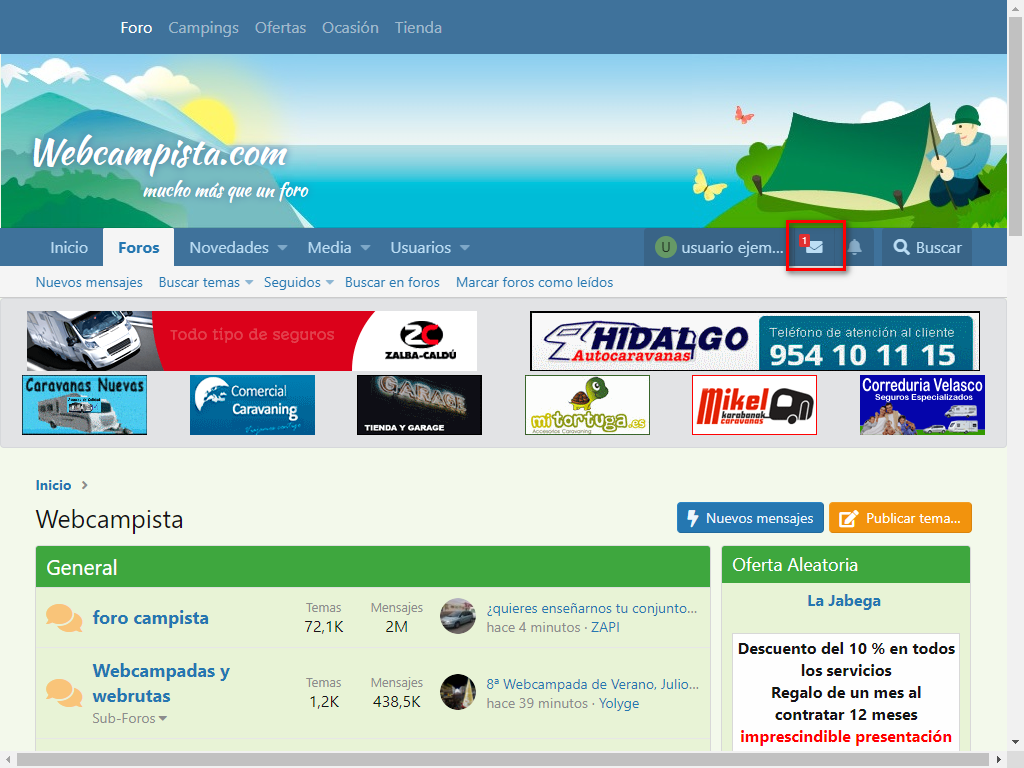Viewport: 1024px width, 768px height.
Task: Click the Webcampista.com header logo
Action: click(x=170, y=167)
